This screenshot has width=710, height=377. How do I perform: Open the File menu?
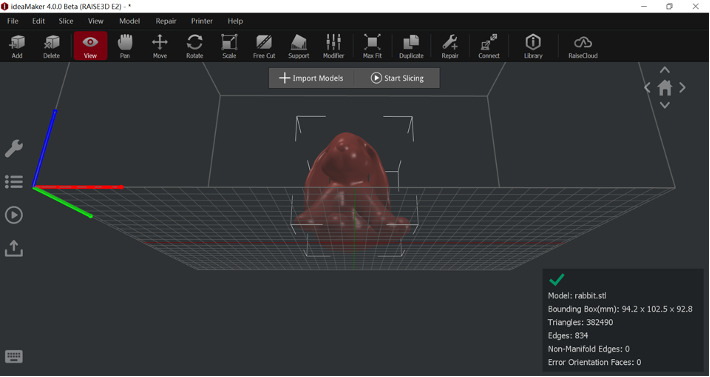coord(13,21)
